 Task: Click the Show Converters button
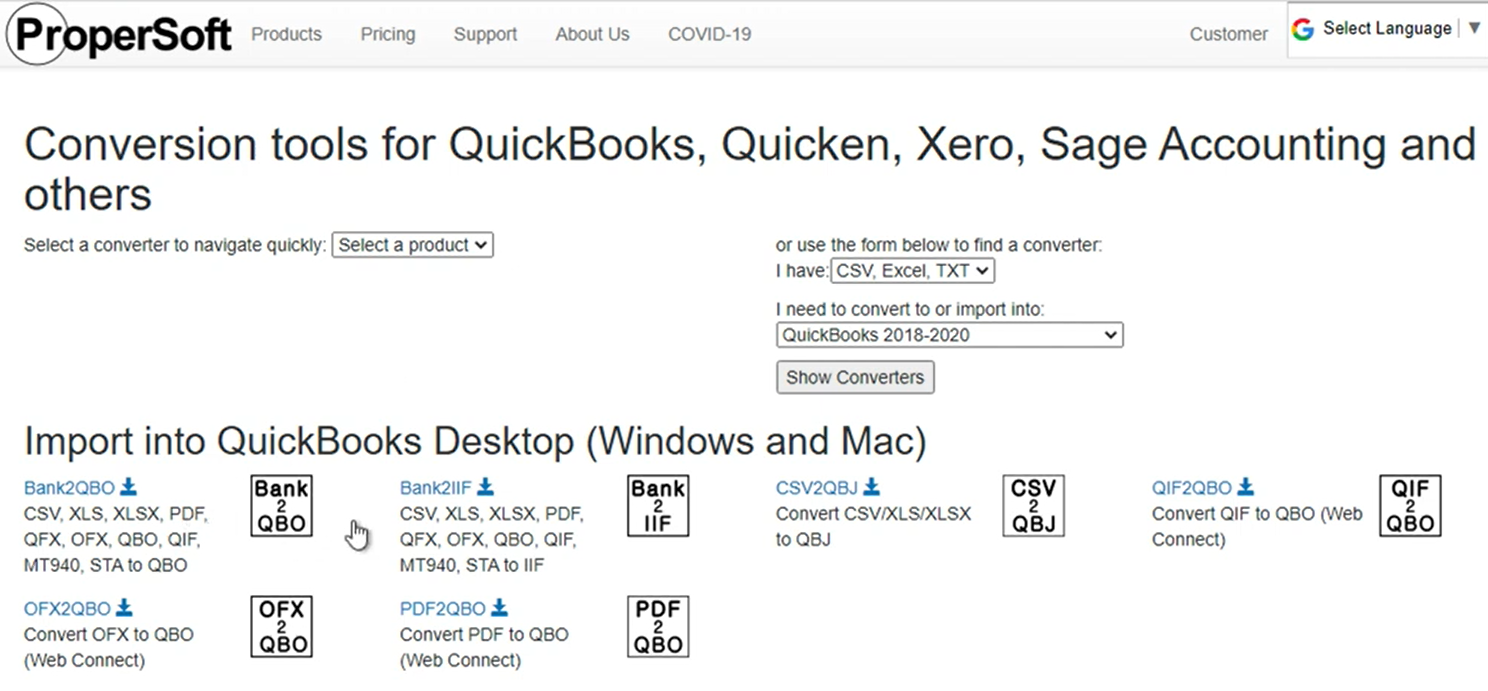point(855,377)
